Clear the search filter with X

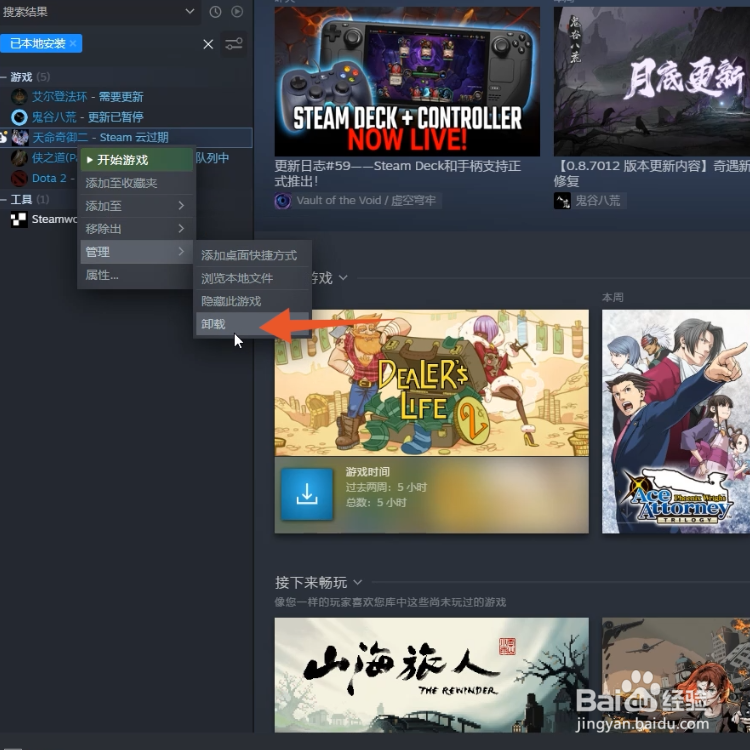click(208, 44)
